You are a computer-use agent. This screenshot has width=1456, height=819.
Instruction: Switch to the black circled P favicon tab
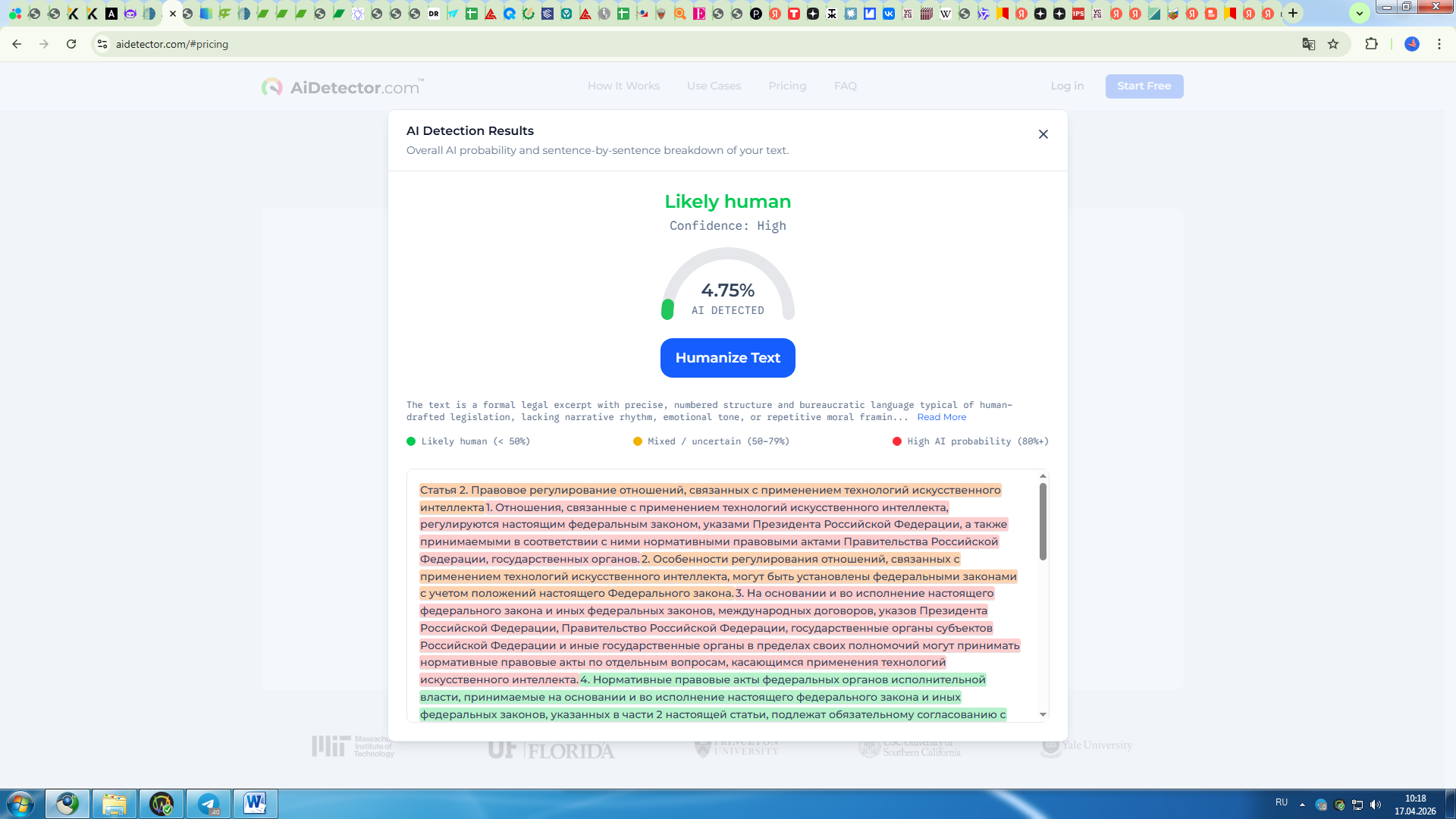[x=756, y=14]
